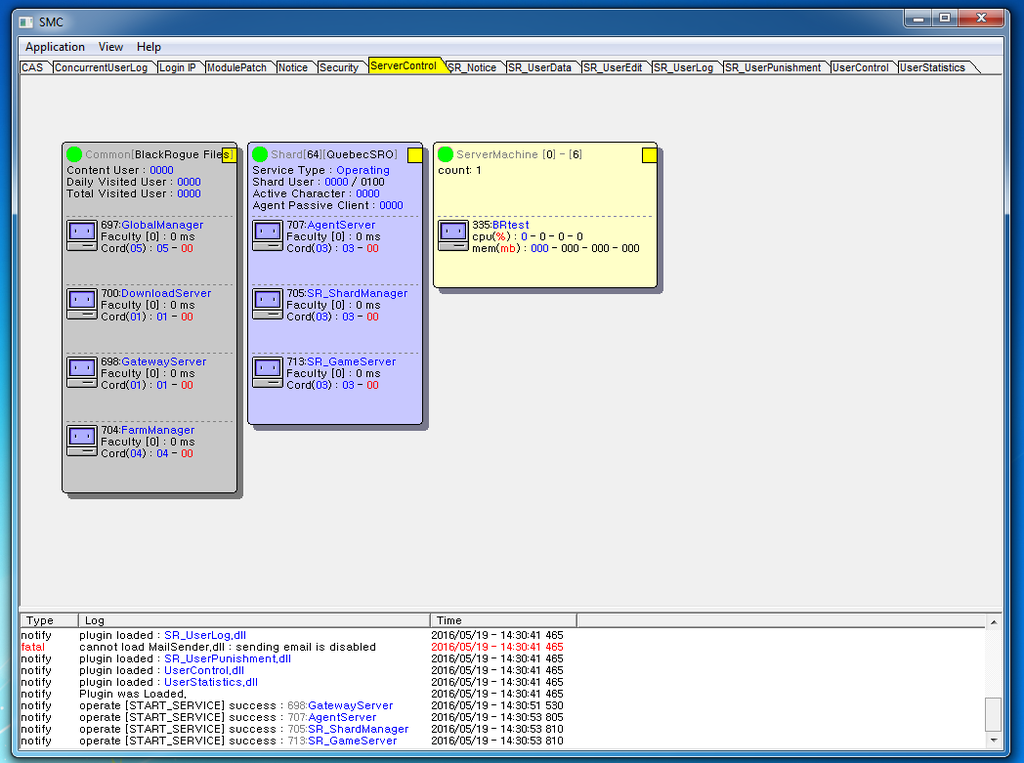This screenshot has height=763, width=1024.
Task: Open the Application menu
Action: [55, 47]
